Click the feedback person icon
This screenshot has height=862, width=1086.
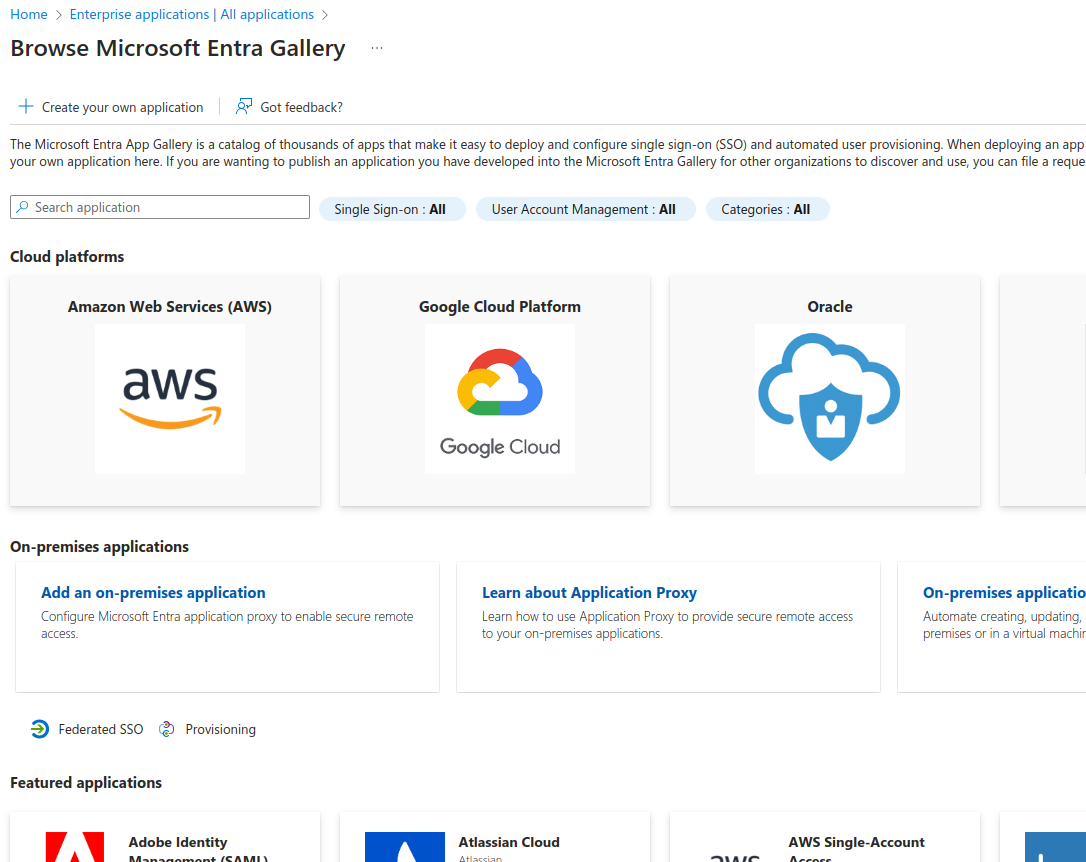pyautogui.click(x=244, y=107)
